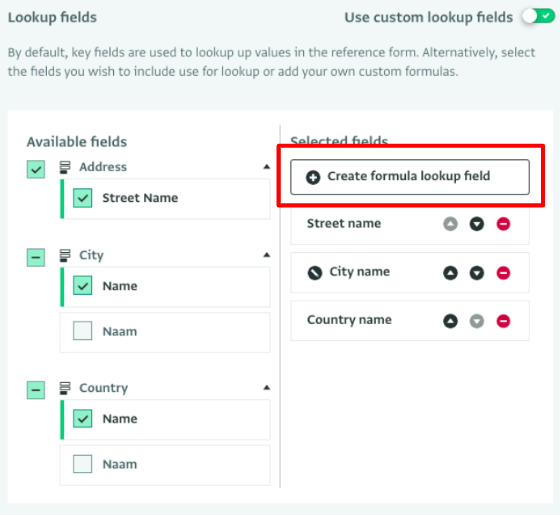Check the Naam checkbox under City
This screenshot has height=515, width=560.
coord(82,331)
